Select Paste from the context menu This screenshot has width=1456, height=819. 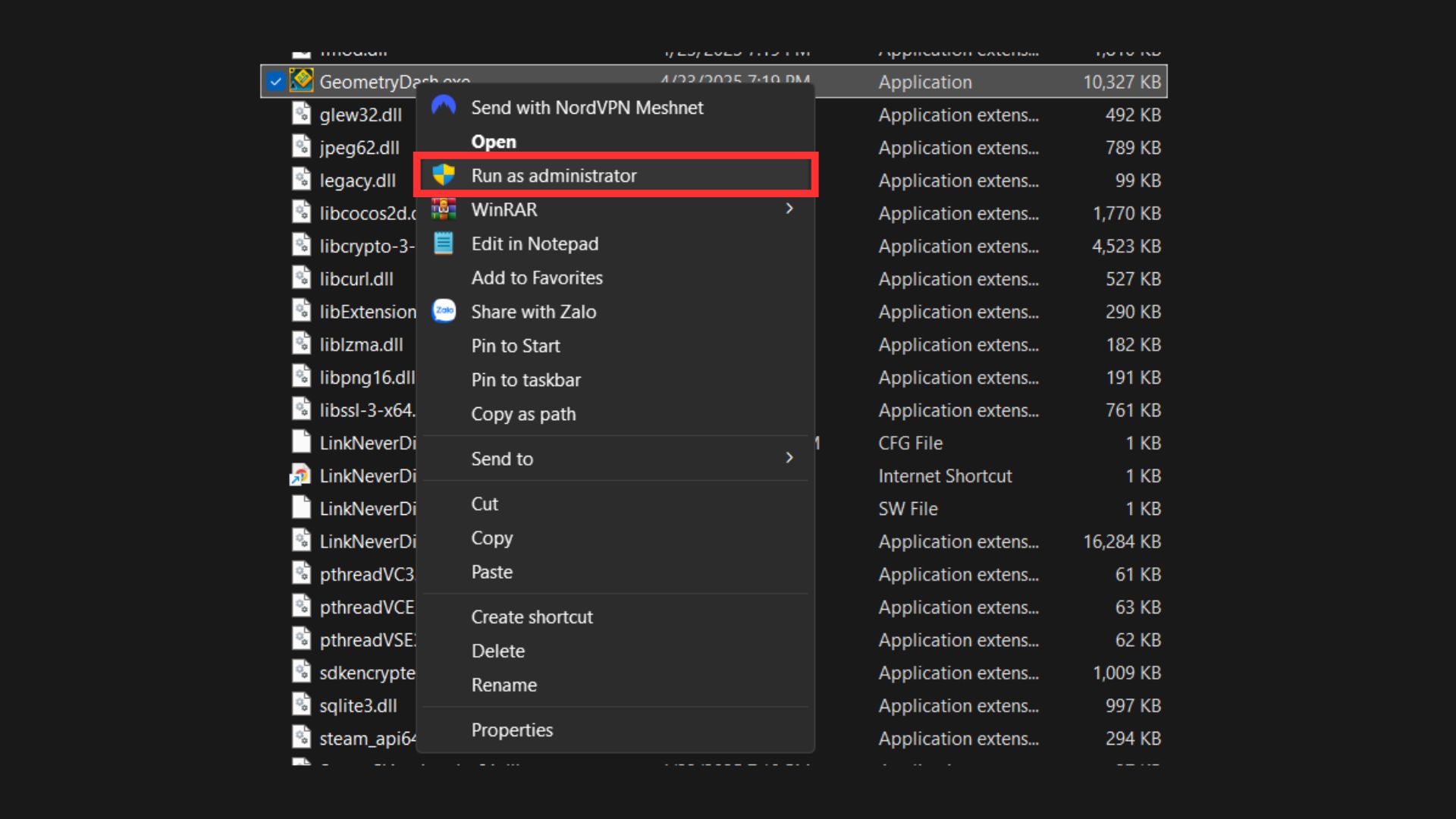click(x=491, y=572)
